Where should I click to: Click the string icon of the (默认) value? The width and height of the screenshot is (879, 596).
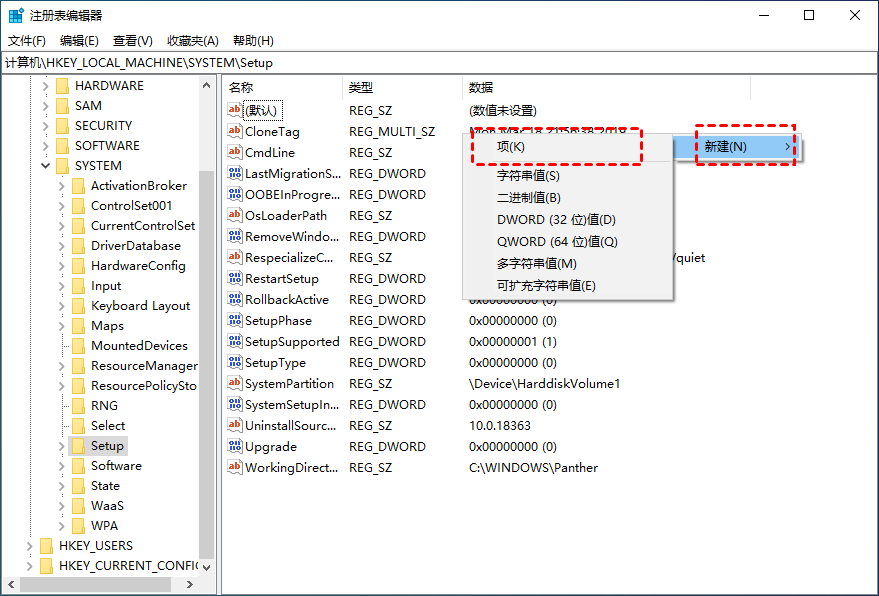[234, 110]
